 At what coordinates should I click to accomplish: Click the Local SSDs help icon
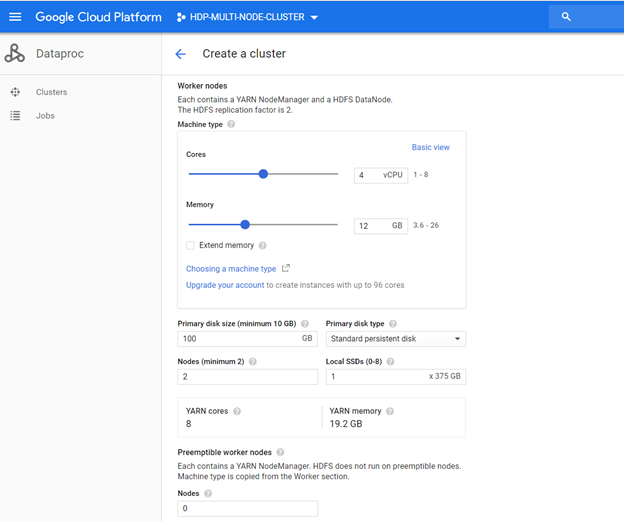(390, 362)
